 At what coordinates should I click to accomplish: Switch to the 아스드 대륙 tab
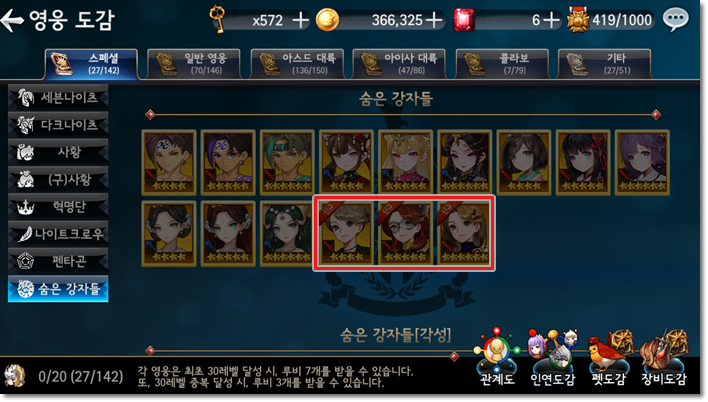pyautogui.click(x=297, y=64)
